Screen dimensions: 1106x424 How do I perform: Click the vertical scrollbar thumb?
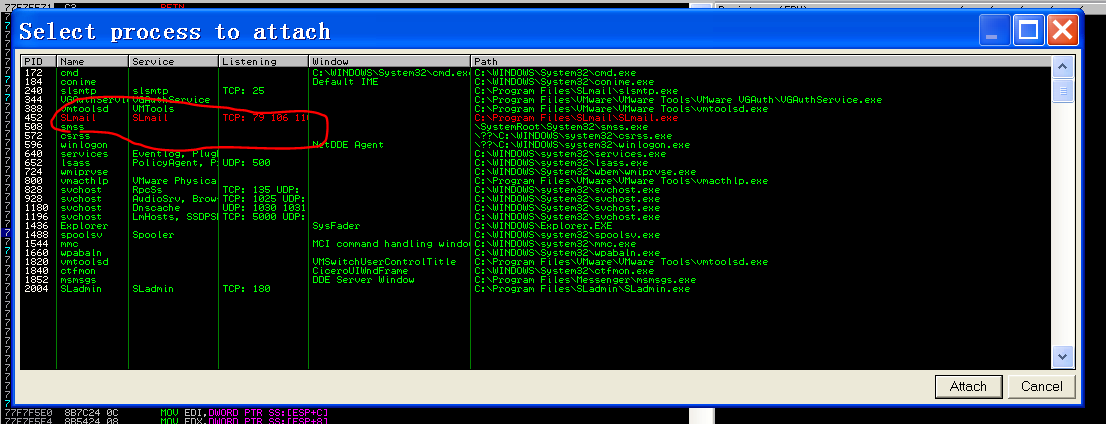tap(1062, 90)
